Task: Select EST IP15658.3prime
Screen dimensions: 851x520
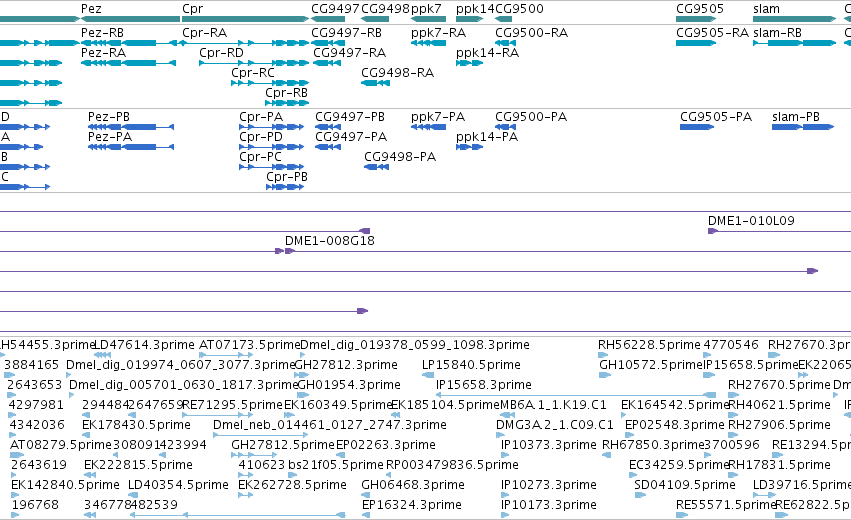Action: pyautogui.click(x=484, y=385)
